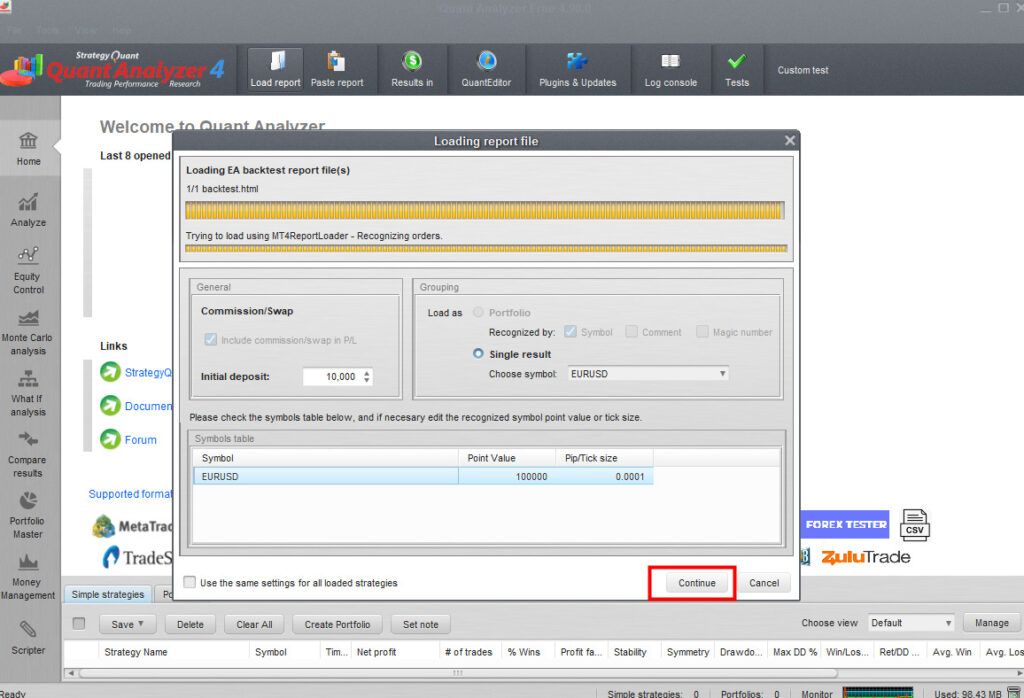Open What If analysis in the sidebar

[28, 393]
